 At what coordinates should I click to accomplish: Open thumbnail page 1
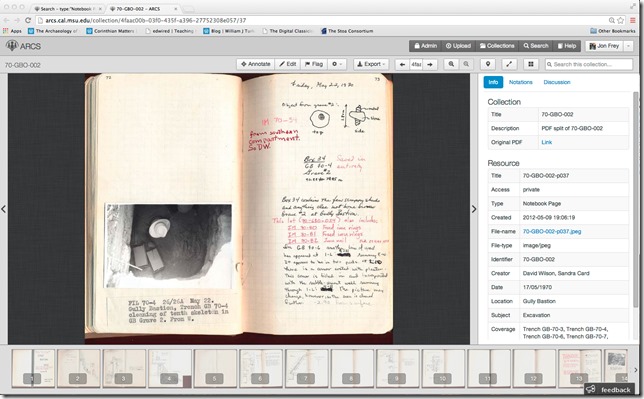33,368
